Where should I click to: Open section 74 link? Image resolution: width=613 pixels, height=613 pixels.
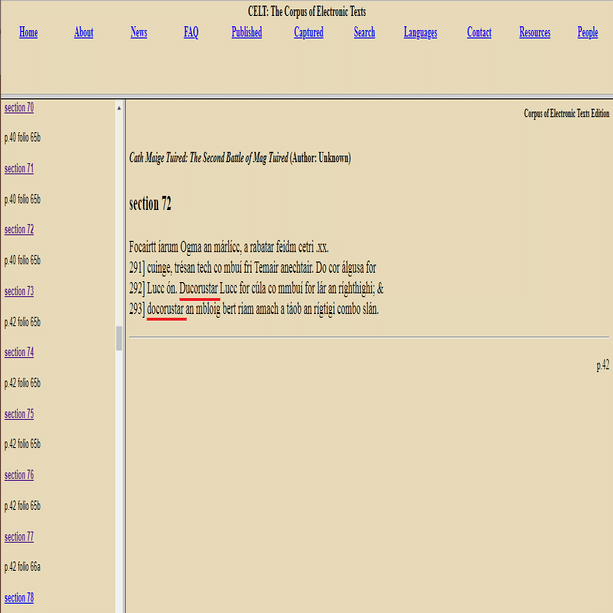(x=19, y=352)
